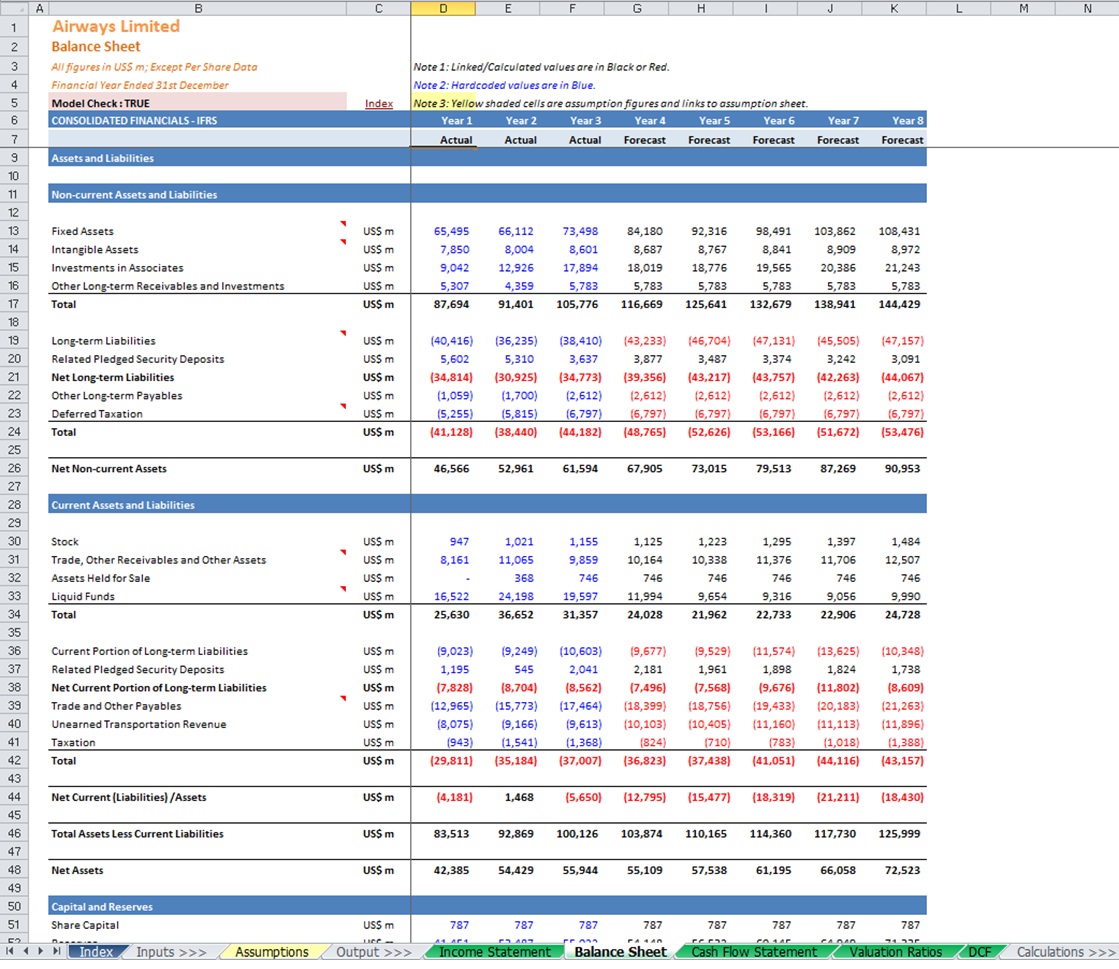This screenshot has height=969, width=1119.
Task: Select column B header
Action: (198, 9)
